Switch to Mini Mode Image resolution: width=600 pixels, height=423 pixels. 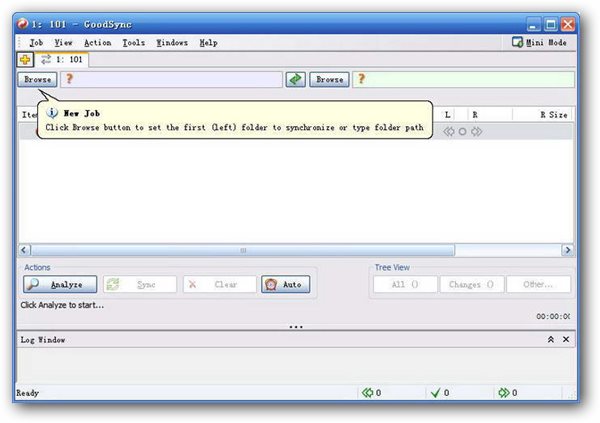tap(540, 42)
